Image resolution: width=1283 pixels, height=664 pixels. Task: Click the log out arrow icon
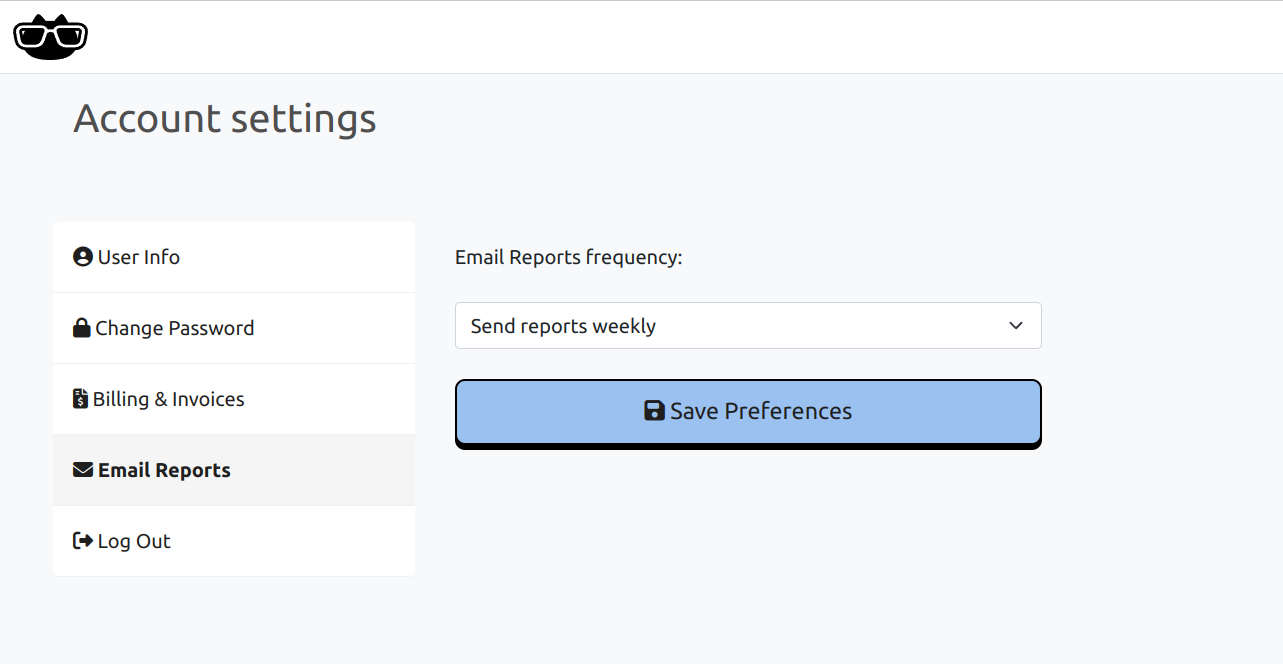coord(81,540)
